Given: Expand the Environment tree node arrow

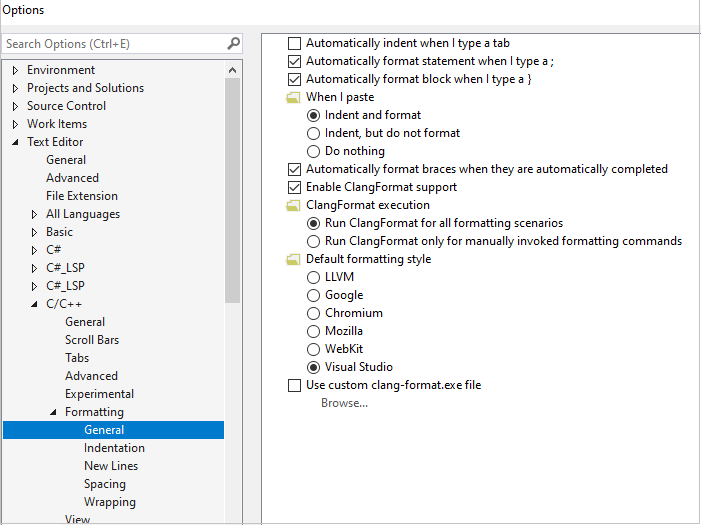Looking at the screenshot, I should tap(15, 70).
